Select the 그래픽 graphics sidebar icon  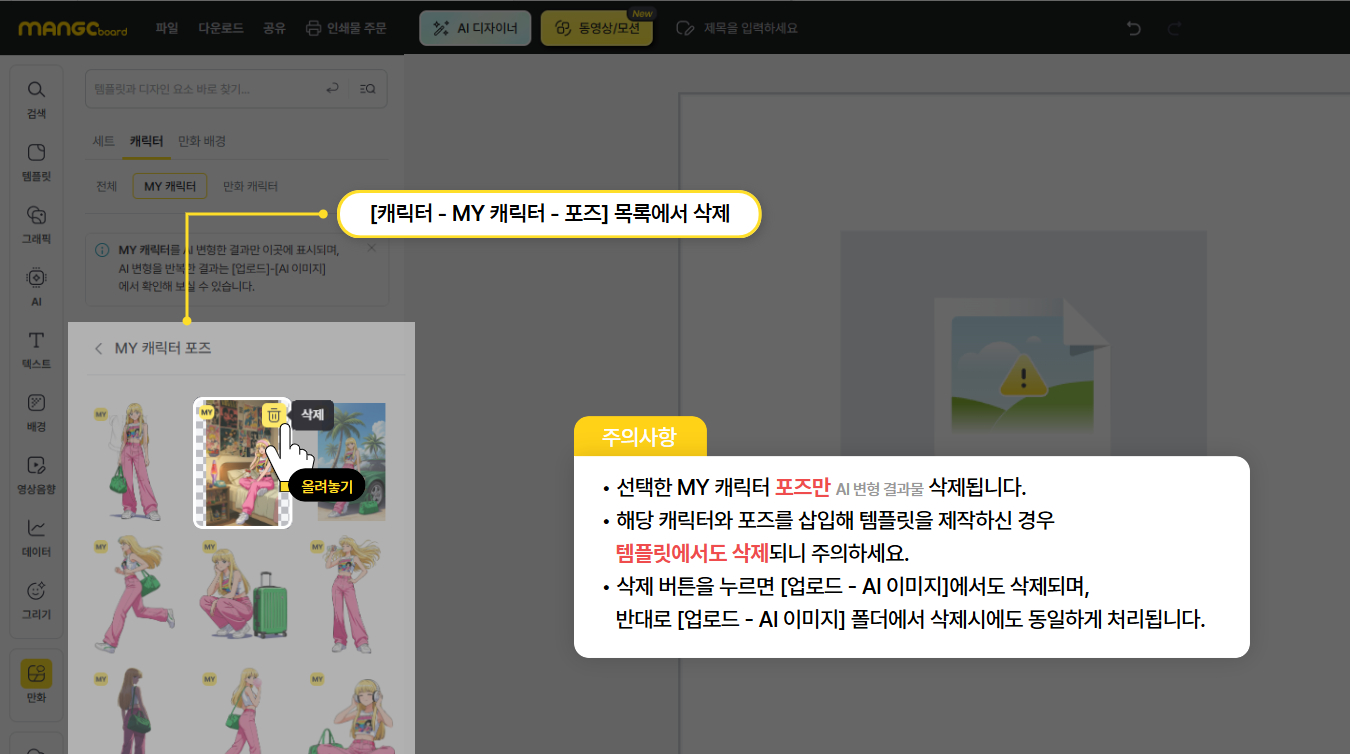[36, 224]
